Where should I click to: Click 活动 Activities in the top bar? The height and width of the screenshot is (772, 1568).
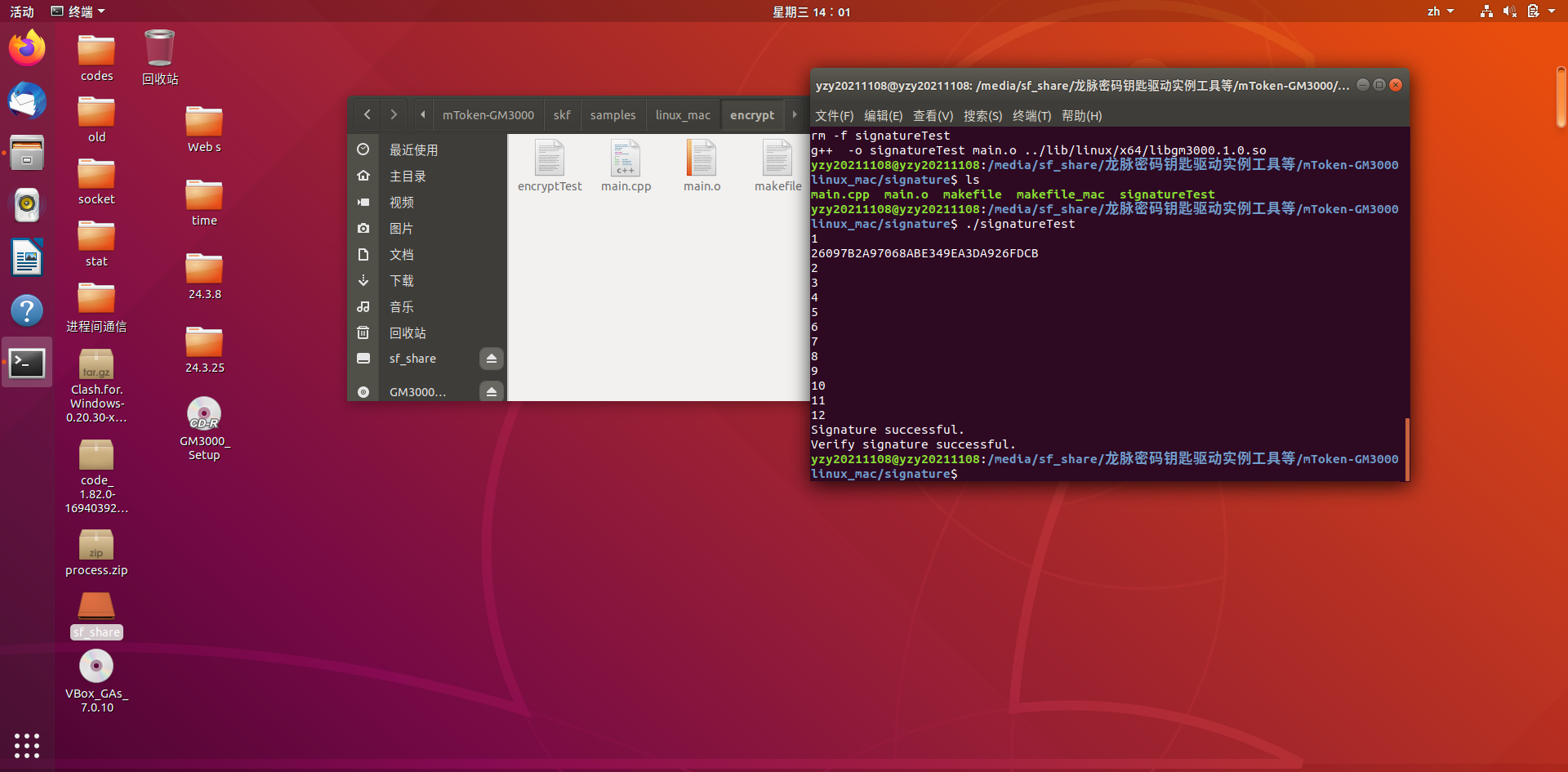pos(22,11)
